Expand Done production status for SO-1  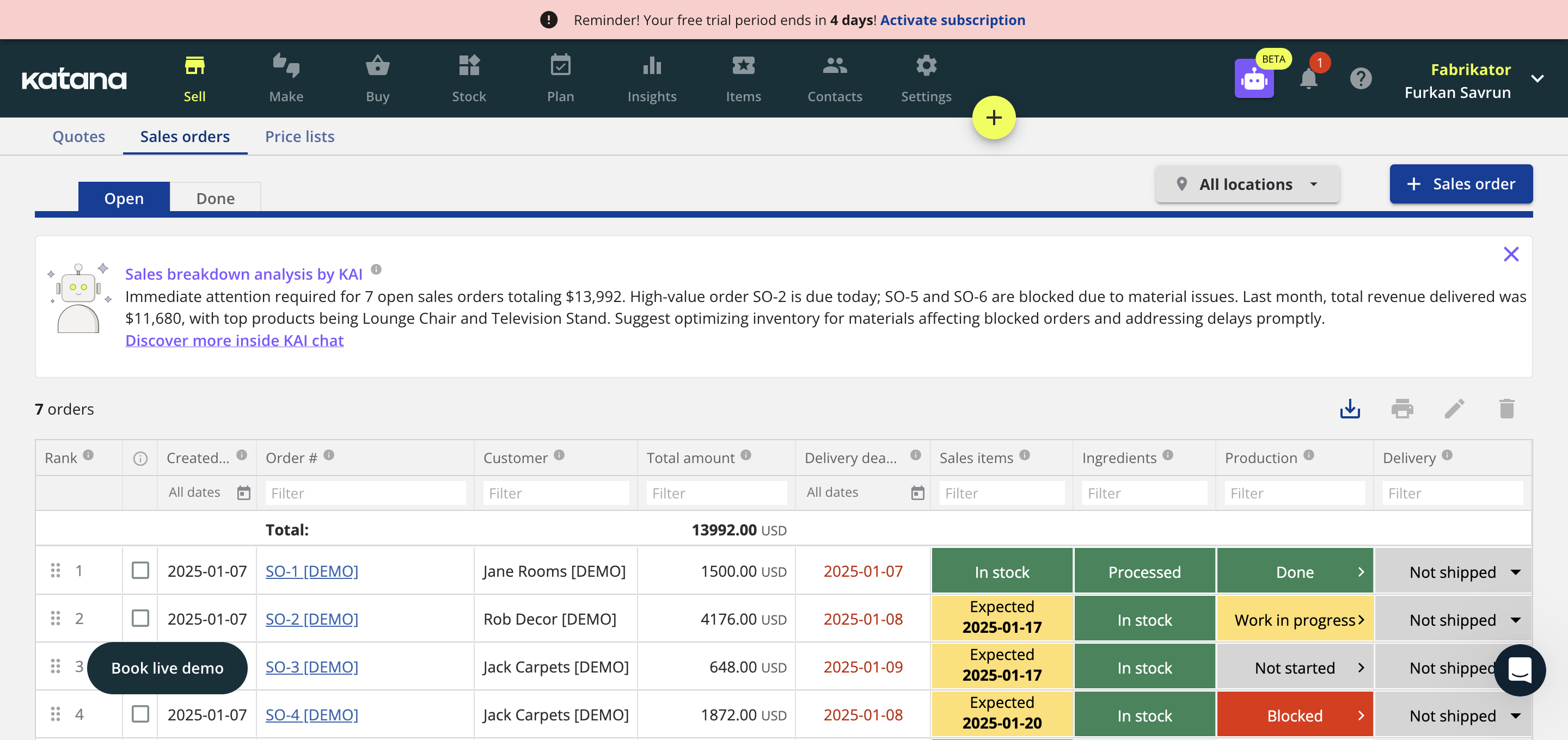(x=1361, y=572)
